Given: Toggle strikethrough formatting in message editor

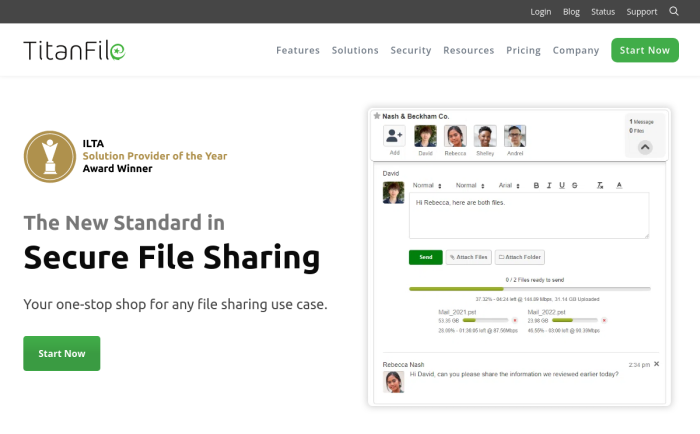Looking at the screenshot, I should point(575,185).
